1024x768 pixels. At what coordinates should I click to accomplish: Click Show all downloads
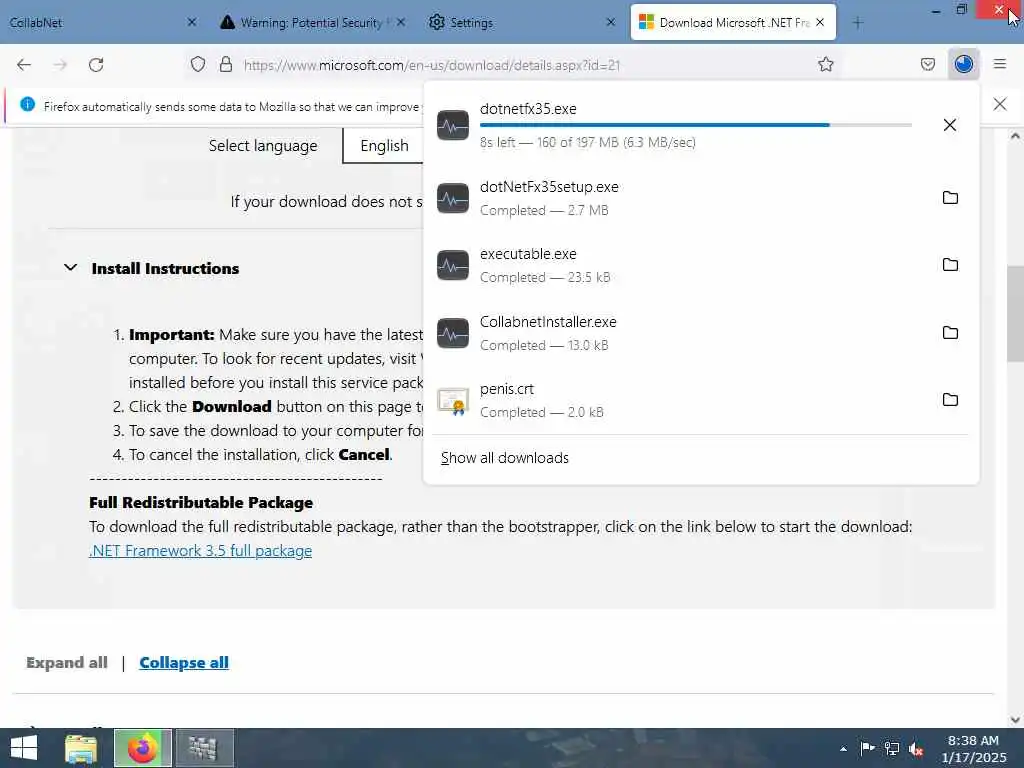click(x=505, y=458)
